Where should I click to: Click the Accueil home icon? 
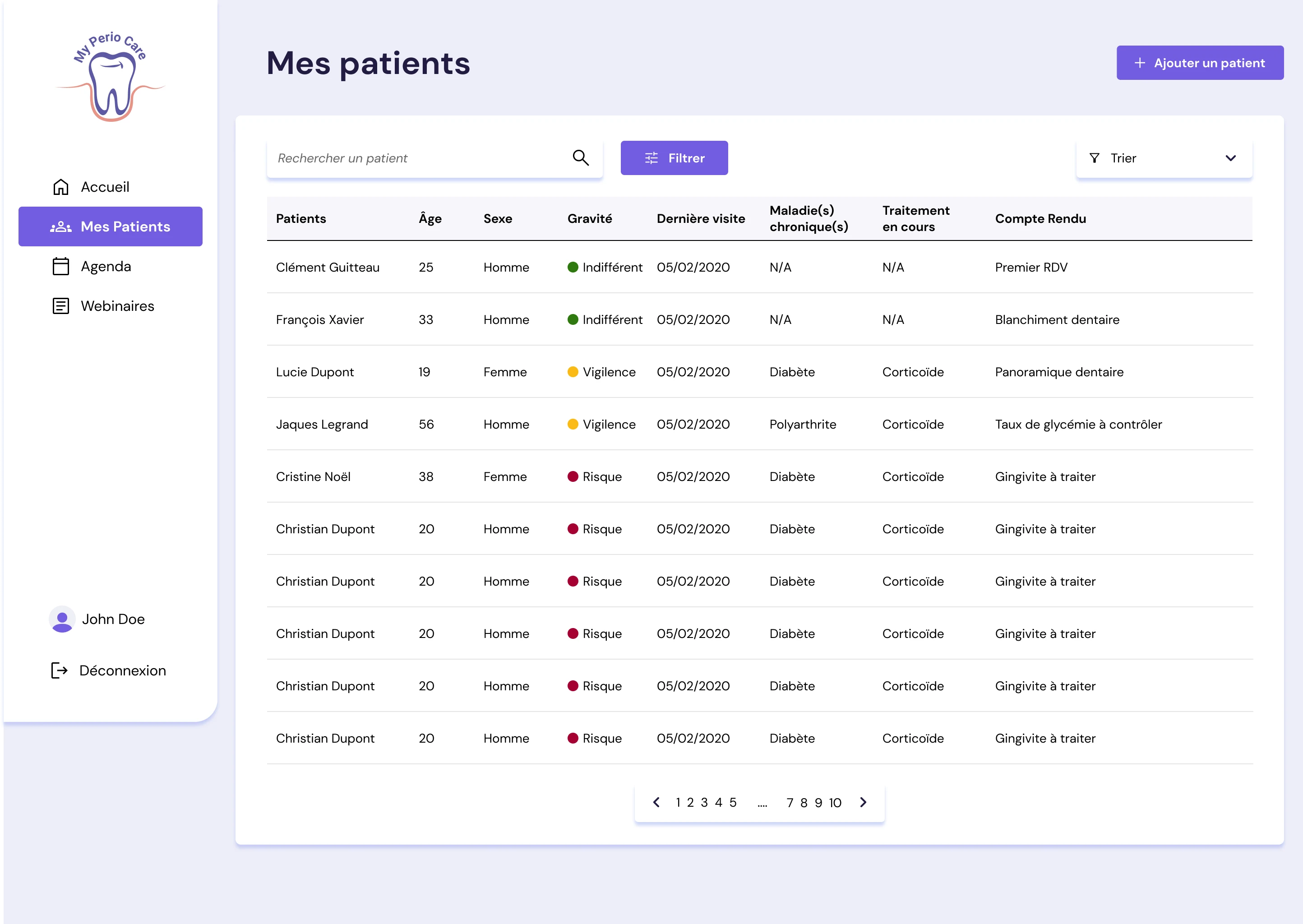(x=61, y=187)
